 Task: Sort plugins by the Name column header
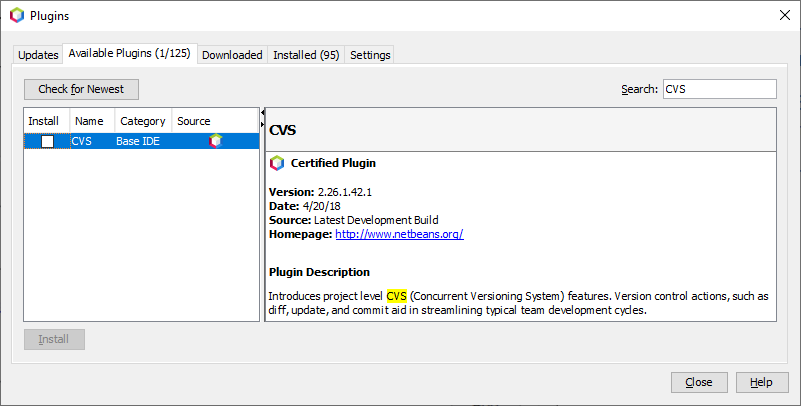click(92, 121)
